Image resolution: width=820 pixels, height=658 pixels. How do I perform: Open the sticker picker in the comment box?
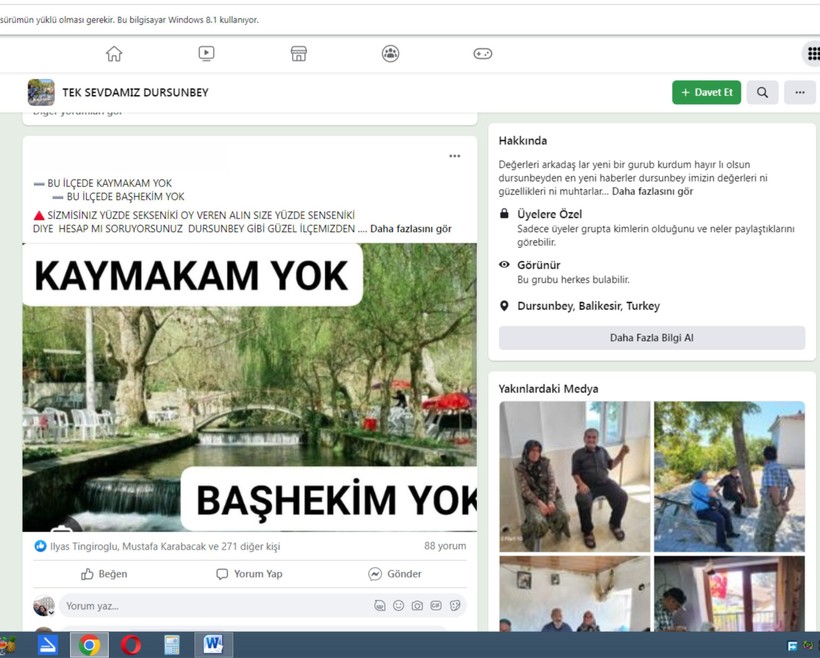point(455,606)
